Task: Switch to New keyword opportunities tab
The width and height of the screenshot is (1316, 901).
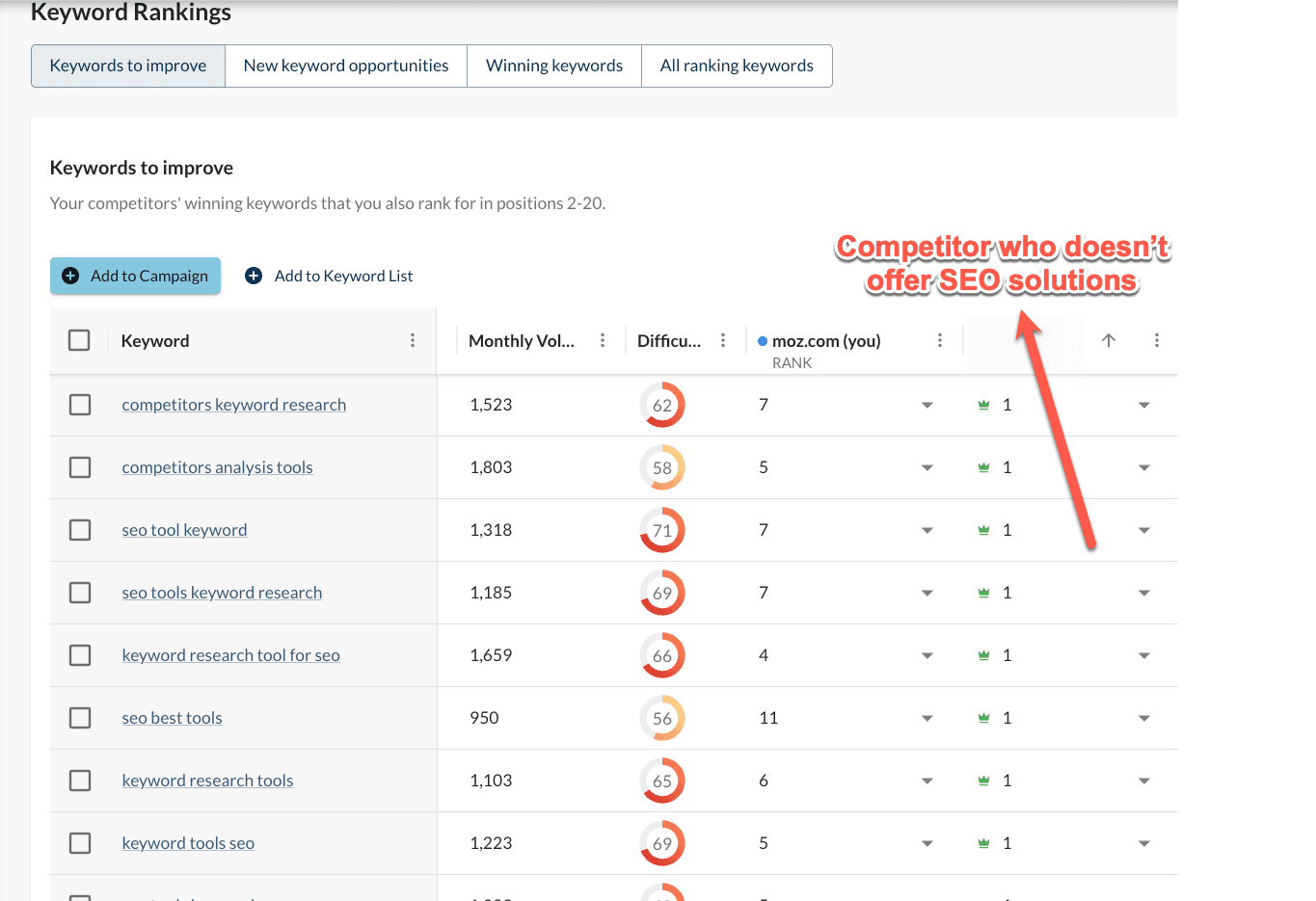Action: [346, 66]
